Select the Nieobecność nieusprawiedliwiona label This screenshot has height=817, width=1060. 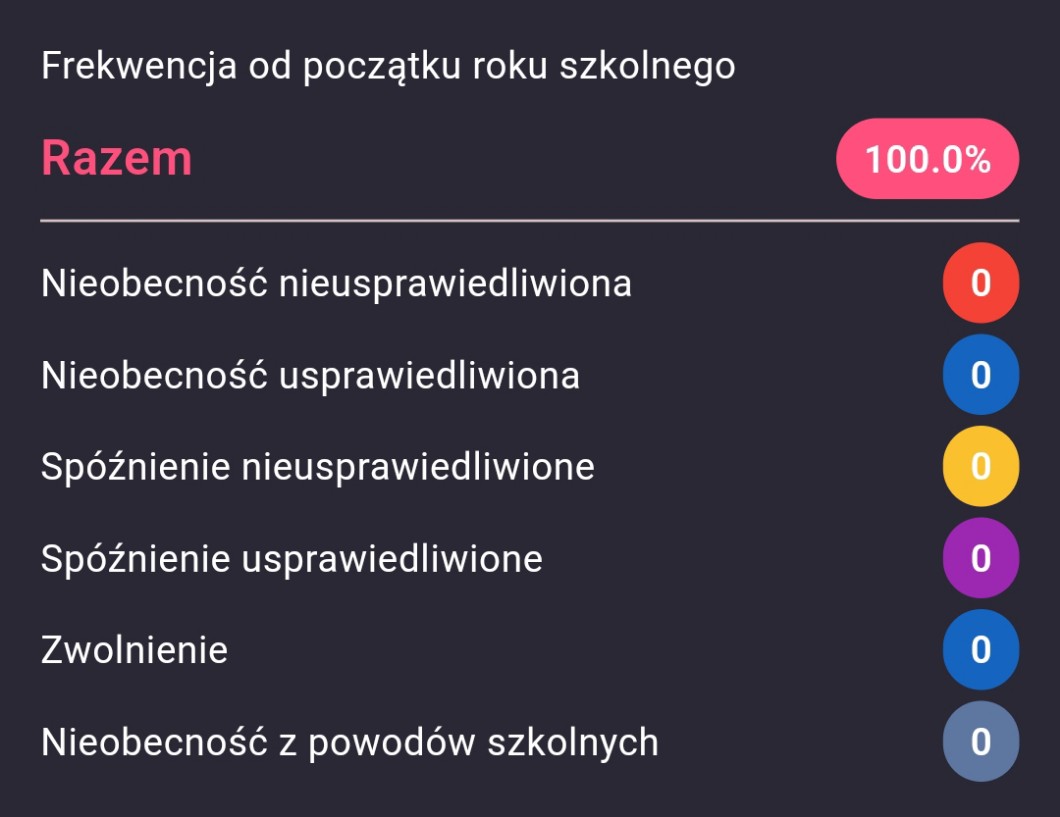336,284
